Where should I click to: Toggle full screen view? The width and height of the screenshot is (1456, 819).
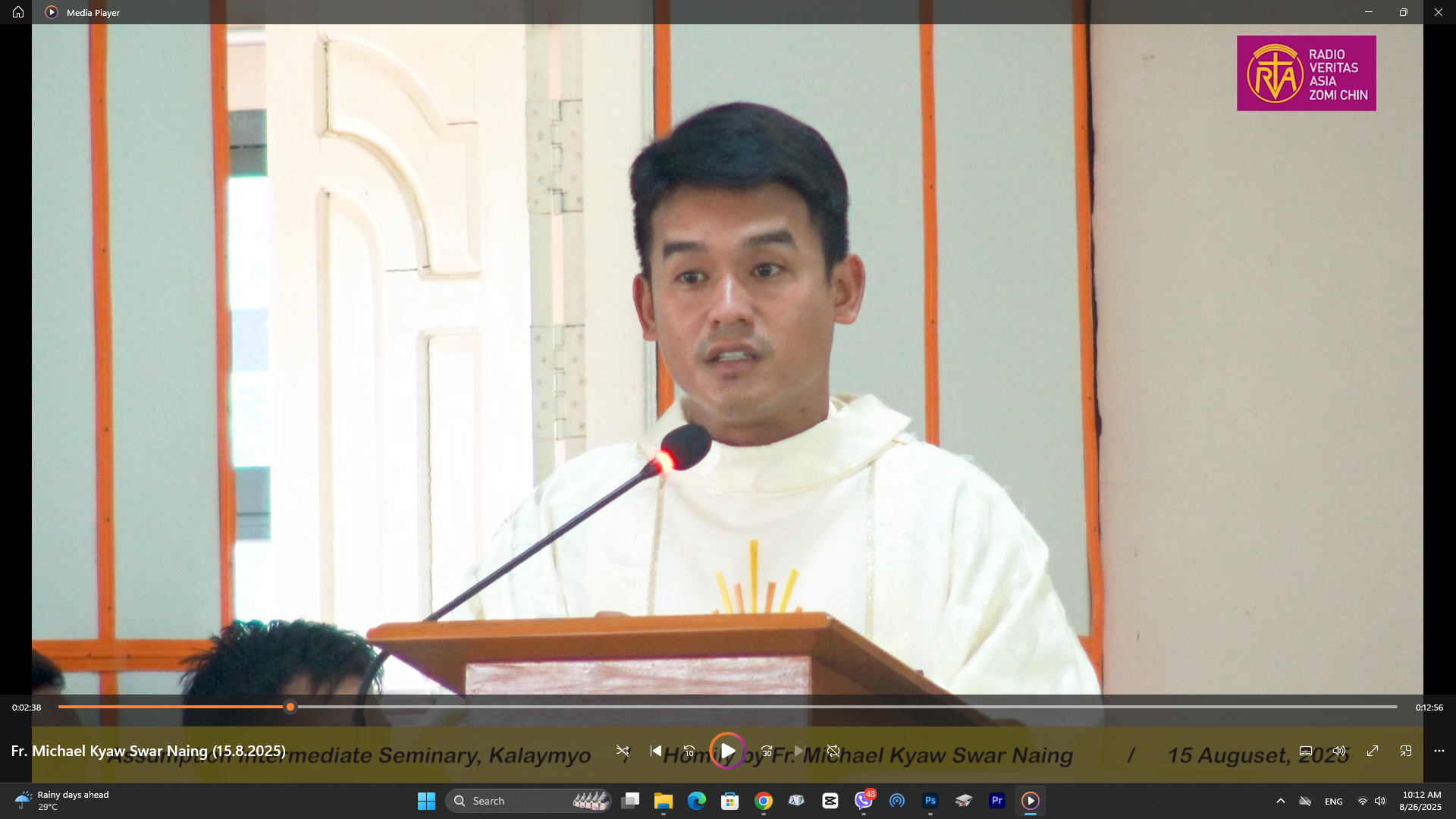pyautogui.click(x=1373, y=751)
